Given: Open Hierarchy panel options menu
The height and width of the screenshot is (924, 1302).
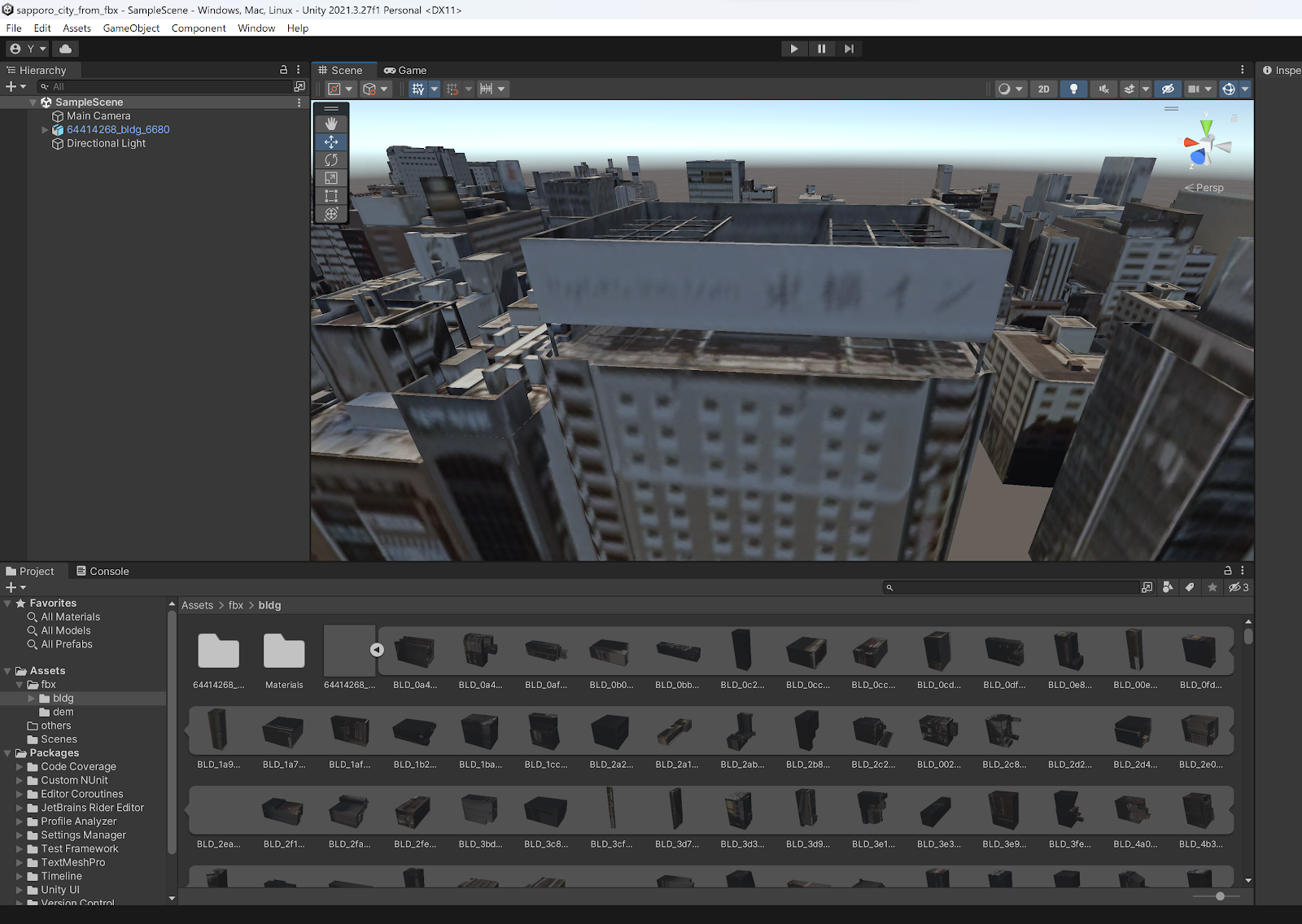Looking at the screenshot, I should pyautogui.click(x=299, y=70).
